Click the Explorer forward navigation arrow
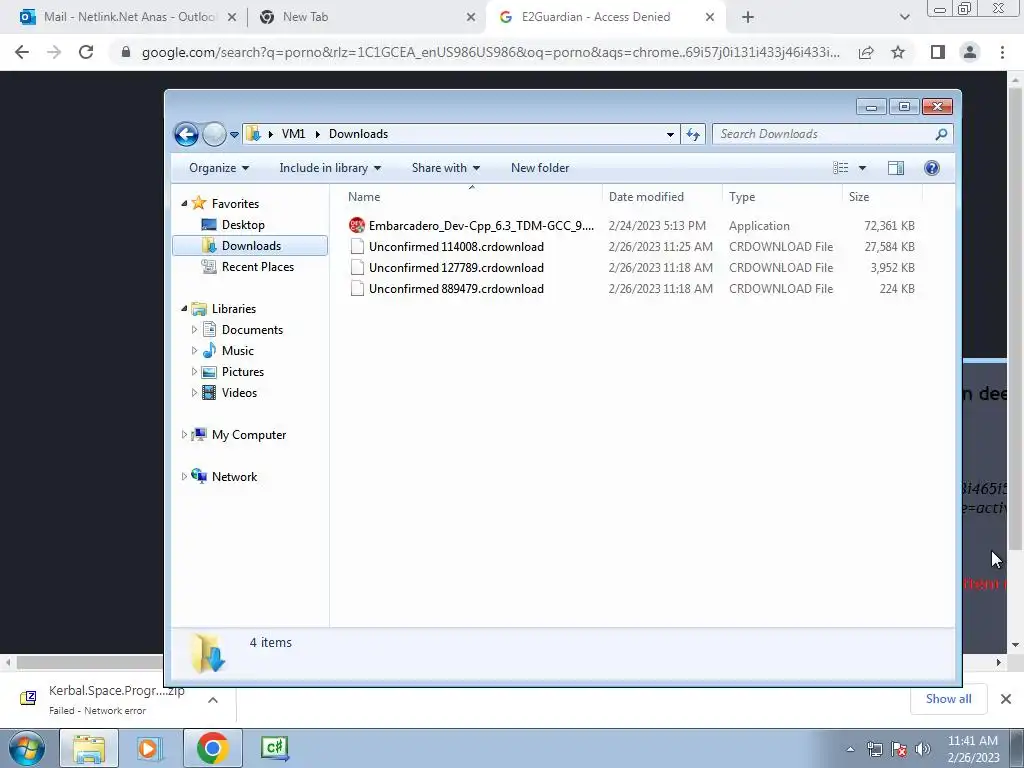Screen dimensions: 1024x768 click(x=214, y=135)
